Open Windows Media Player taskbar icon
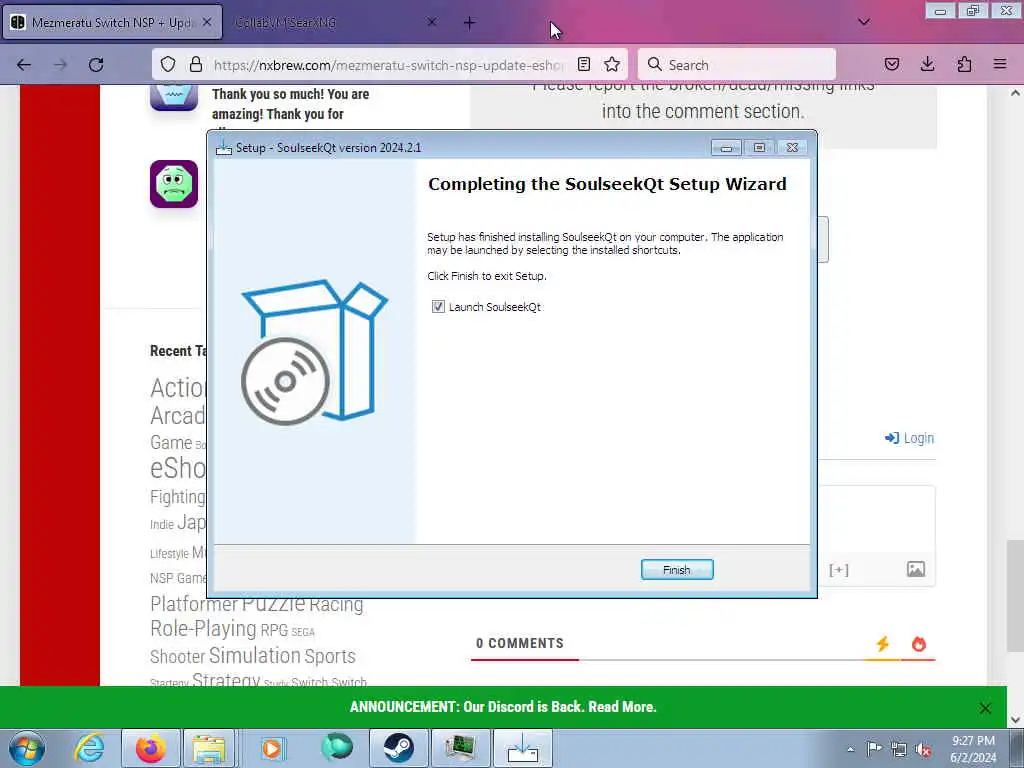This screenshot has height=768, width=1024. (273, 748)
